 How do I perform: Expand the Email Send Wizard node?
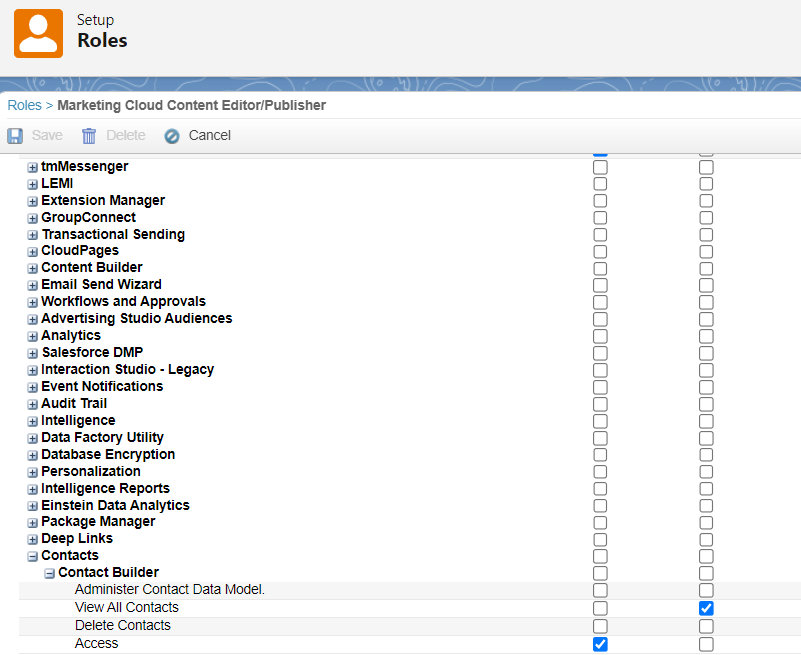click(33, 286)
